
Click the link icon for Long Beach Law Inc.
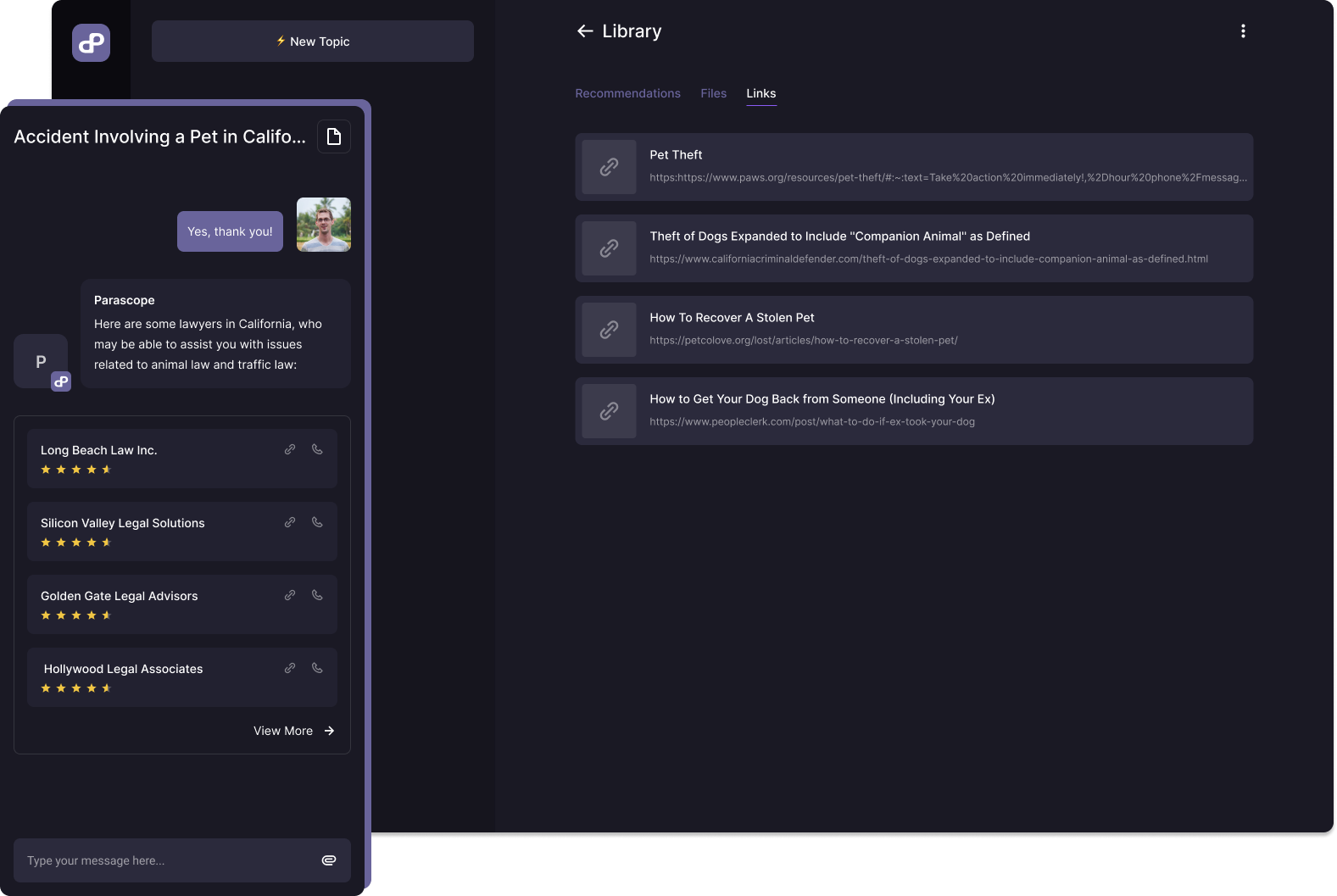tap(290, 449)
